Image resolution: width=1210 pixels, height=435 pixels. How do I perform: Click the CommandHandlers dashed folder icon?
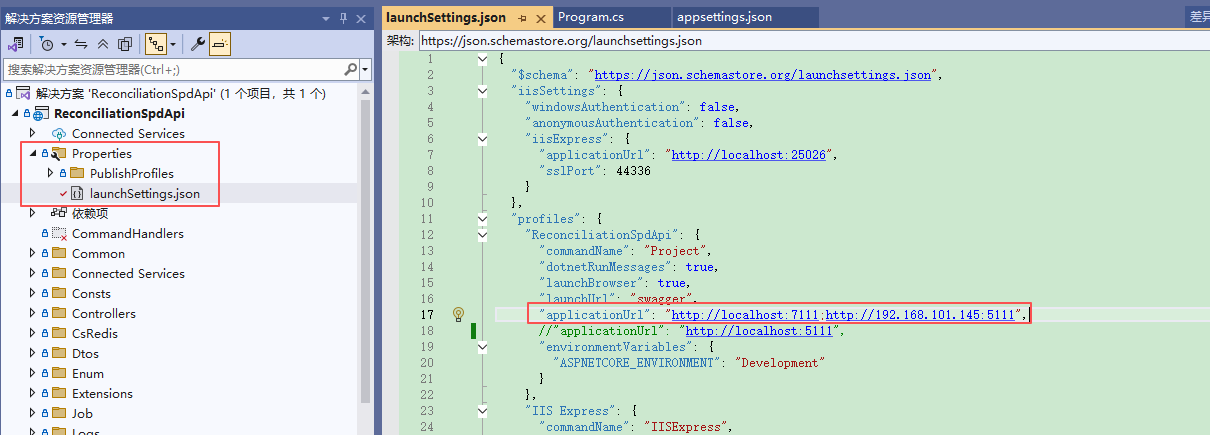pyautogui.click(x=59, y=234)
